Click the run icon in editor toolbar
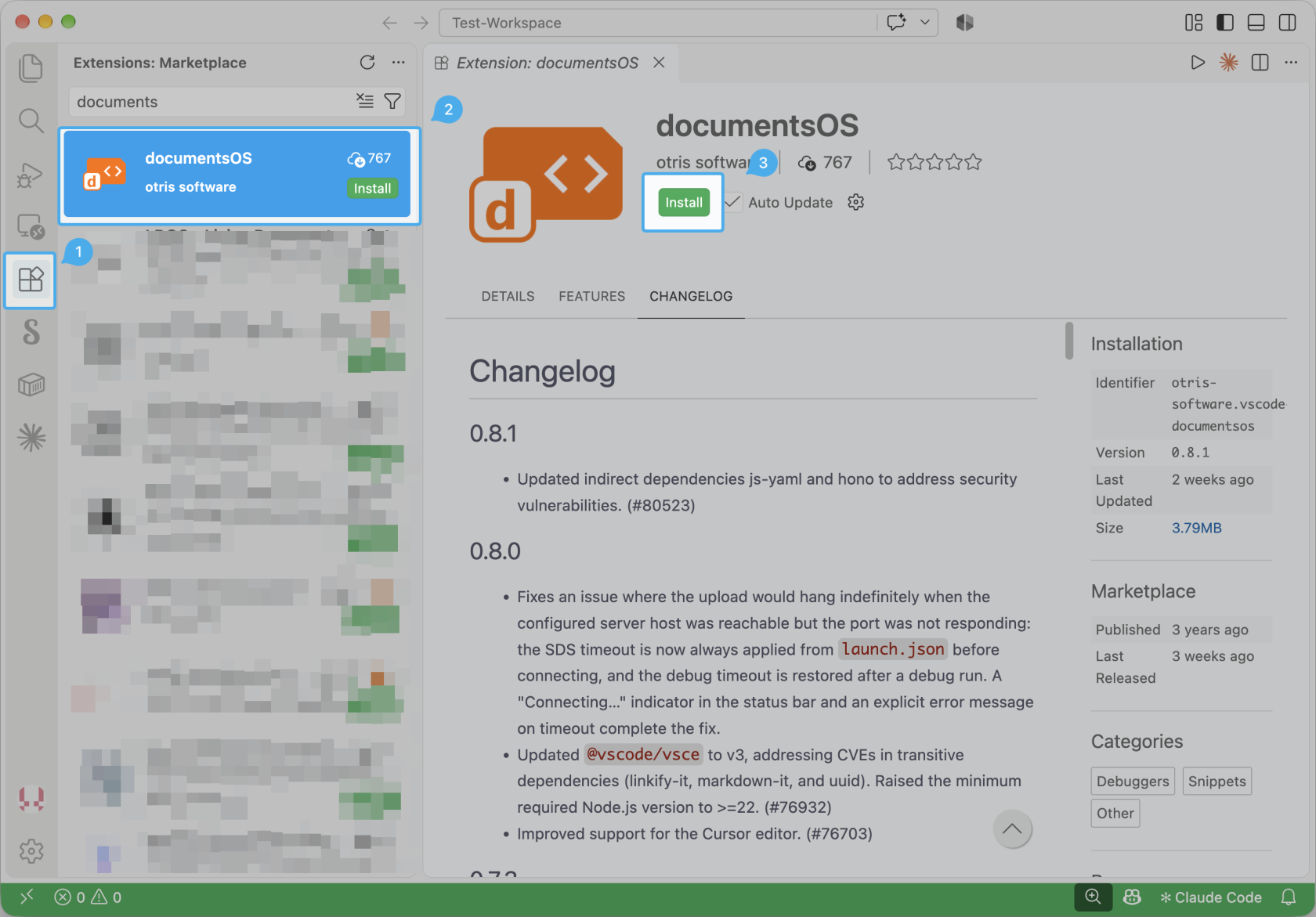 click(x=1198, y=63)
